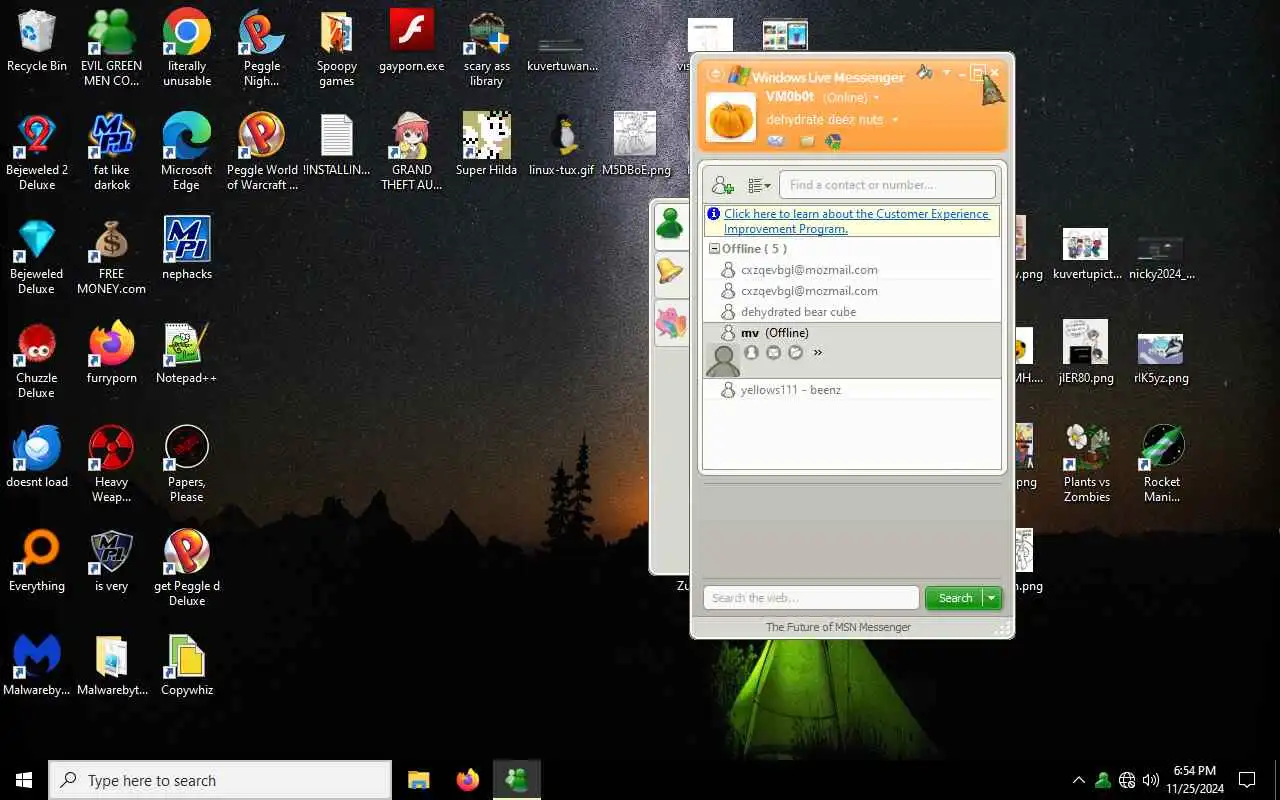Select the Chuzzle Deluxe desktop icon
Screen dimensions: 1280x800
click(37, 360)
